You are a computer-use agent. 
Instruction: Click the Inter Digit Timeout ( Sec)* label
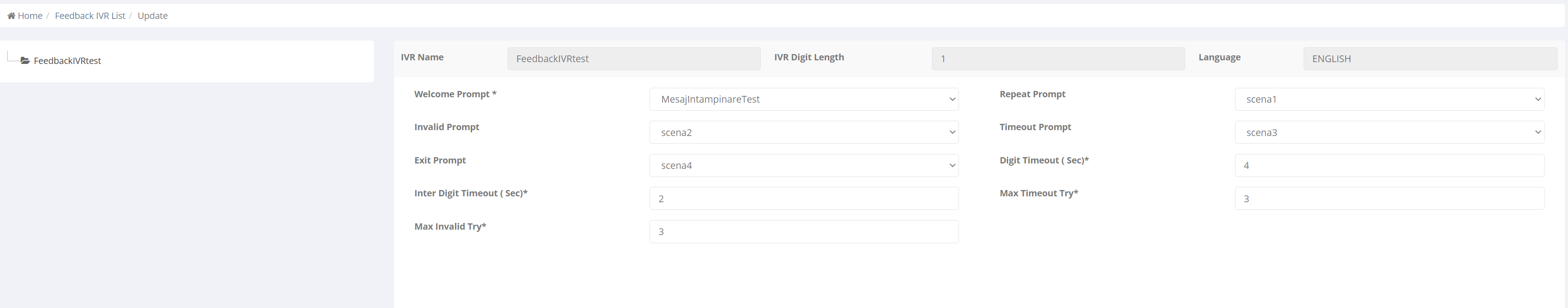click(471, 194)
